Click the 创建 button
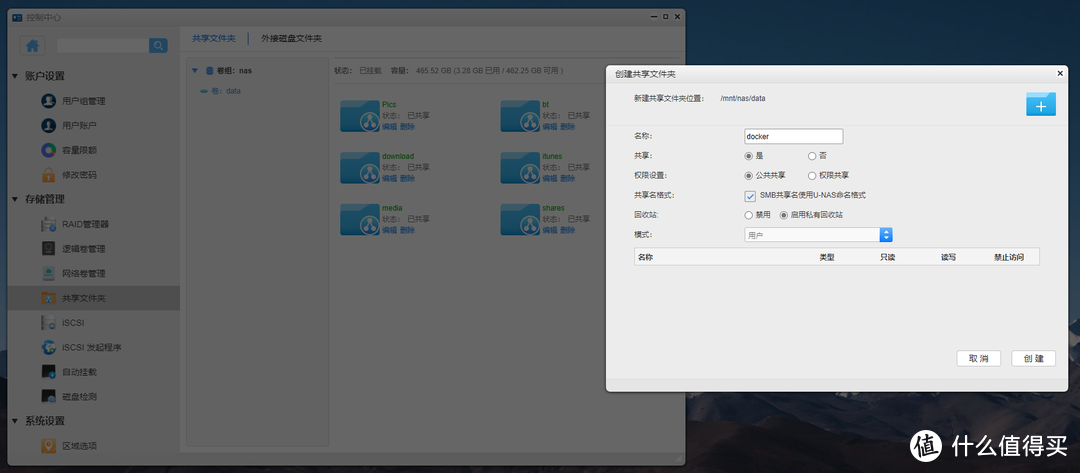1080x473 pixels. (1033, 358)
